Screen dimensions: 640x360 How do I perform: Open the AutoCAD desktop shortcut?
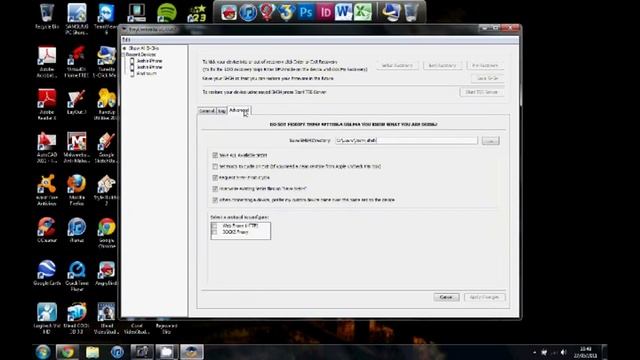coord(47,147)
